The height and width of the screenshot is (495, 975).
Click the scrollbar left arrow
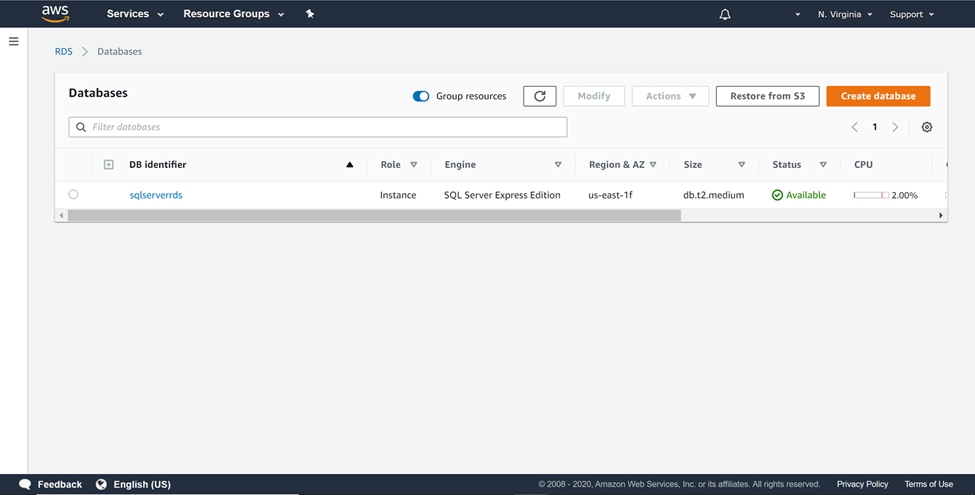coord(61,215)
